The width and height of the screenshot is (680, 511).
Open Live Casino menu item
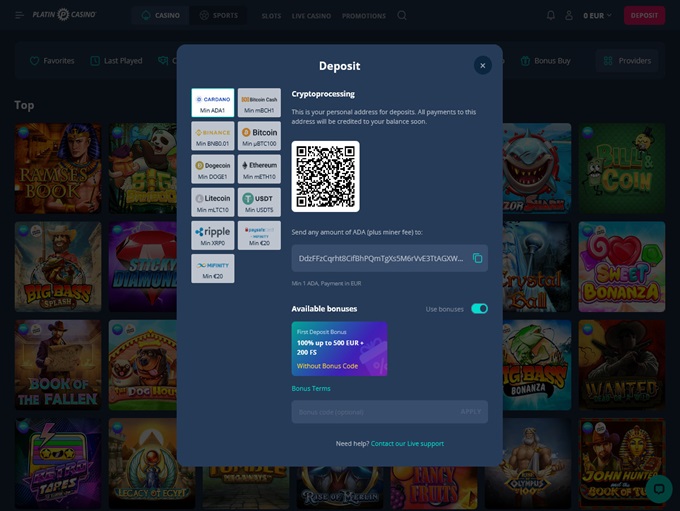coord(311,16)
